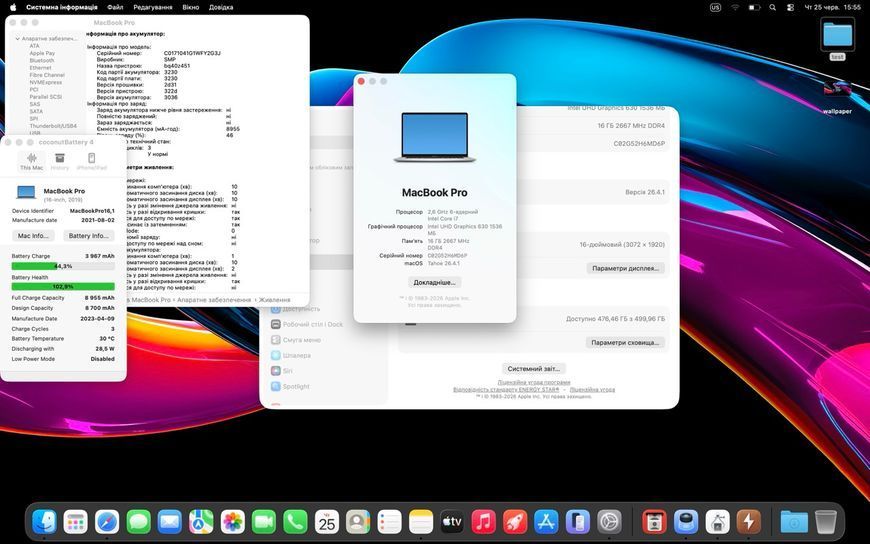
Task: Select Apple Pay in System Information sidebar
Action: (x=42, y=53)
